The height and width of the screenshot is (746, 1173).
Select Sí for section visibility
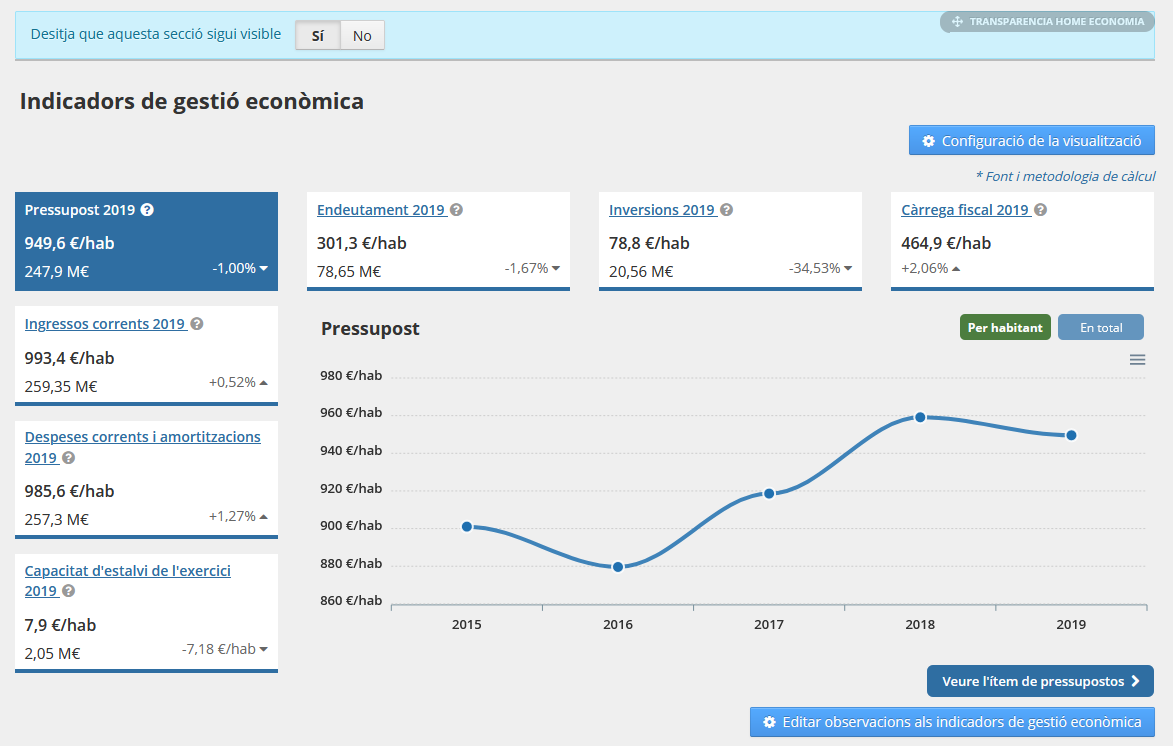pyautogui.click(x=318, y=36)
